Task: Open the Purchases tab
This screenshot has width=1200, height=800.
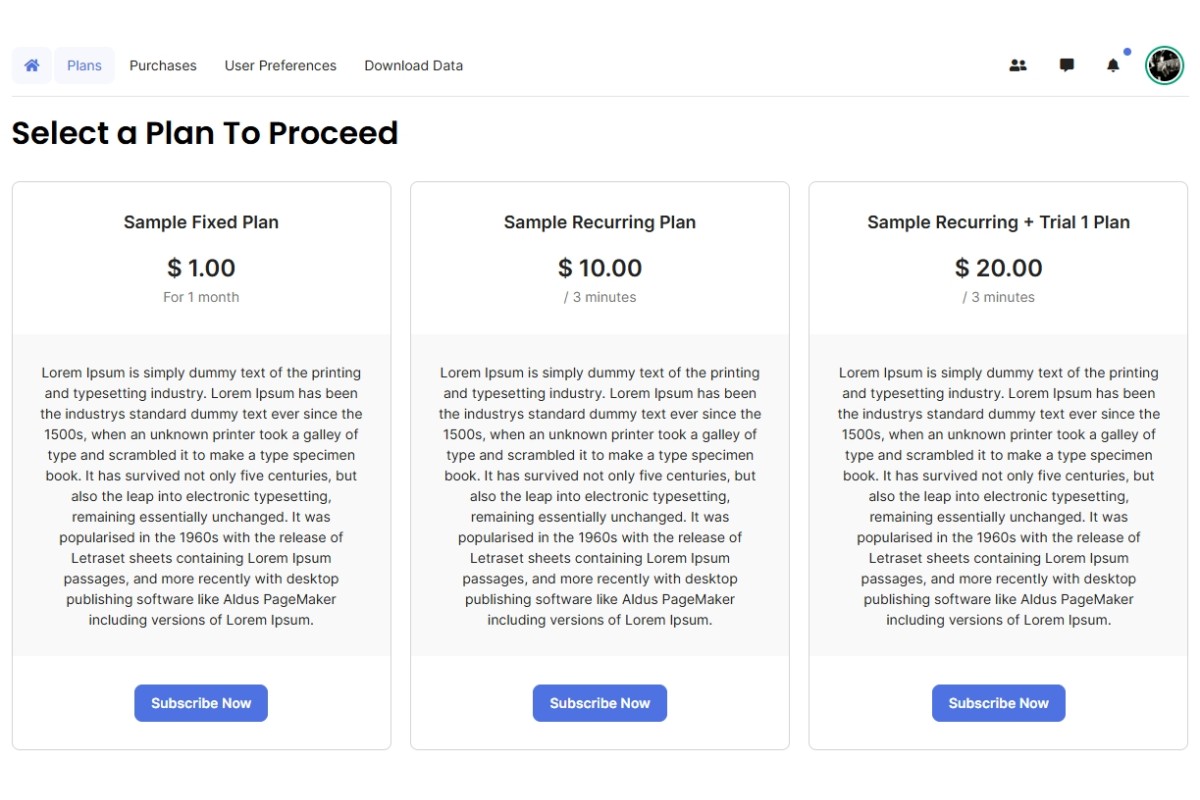Action: pos(163,65)
